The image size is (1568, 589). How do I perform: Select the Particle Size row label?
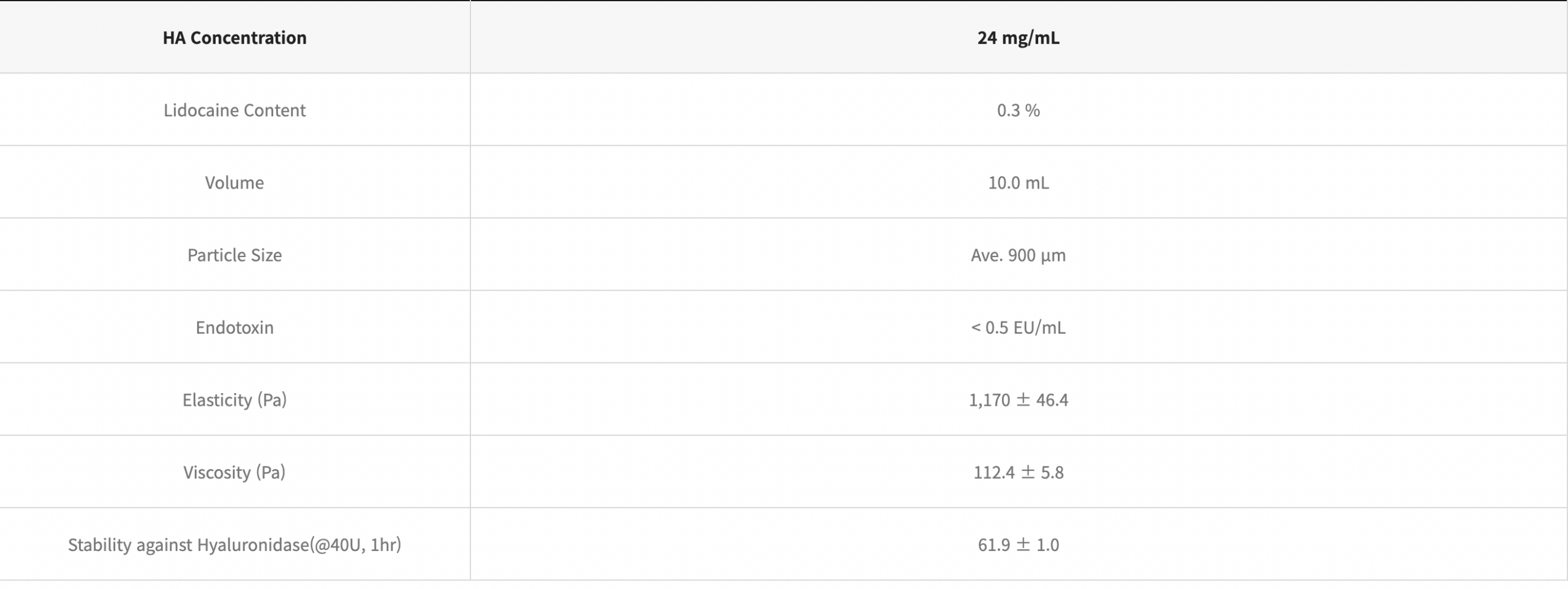click(x=235, y=255)
